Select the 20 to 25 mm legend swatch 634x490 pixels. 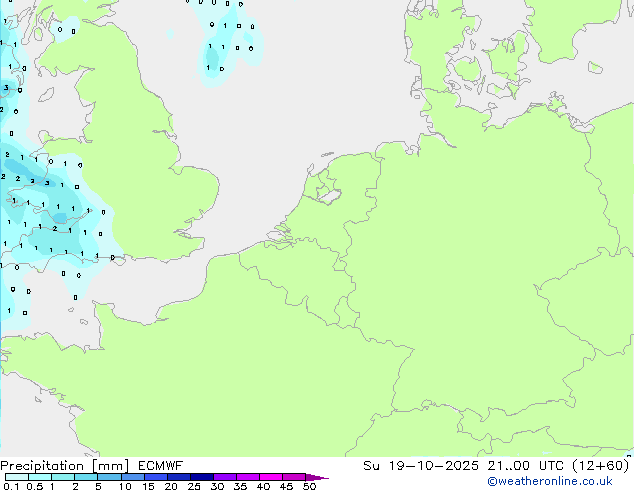(x=179, y=477)
